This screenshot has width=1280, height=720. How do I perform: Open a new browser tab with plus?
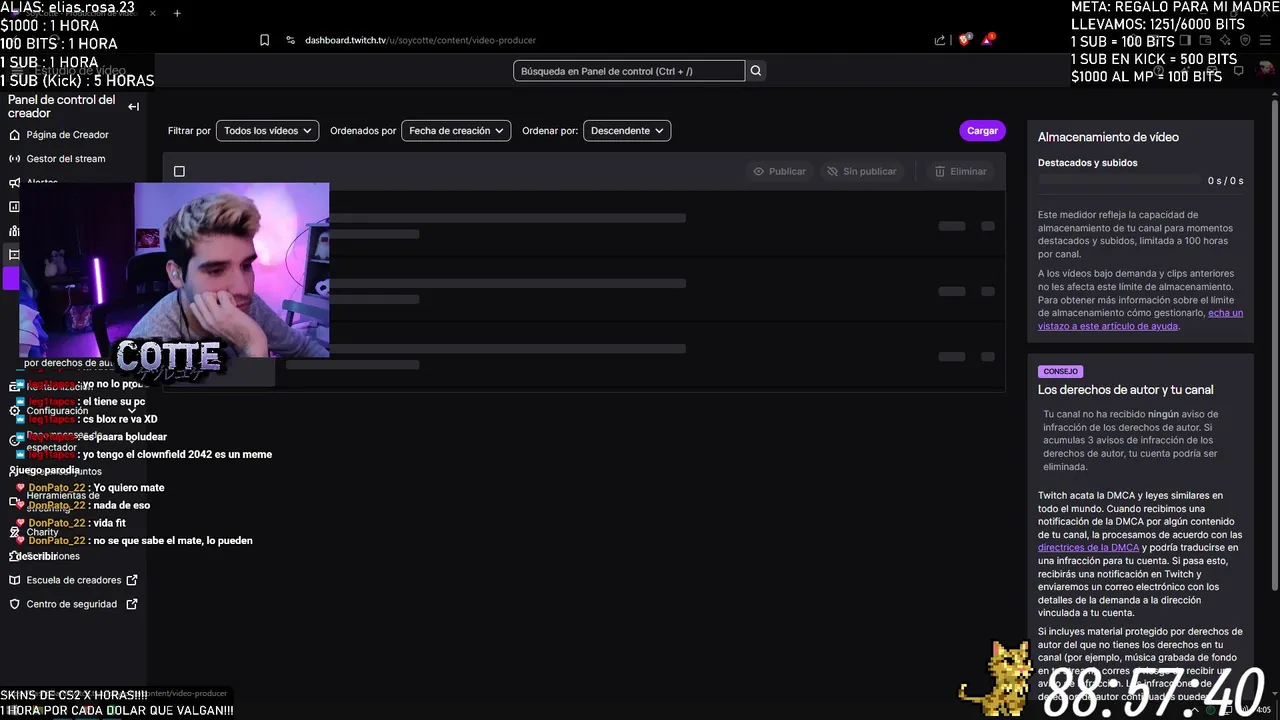[177, 13]
